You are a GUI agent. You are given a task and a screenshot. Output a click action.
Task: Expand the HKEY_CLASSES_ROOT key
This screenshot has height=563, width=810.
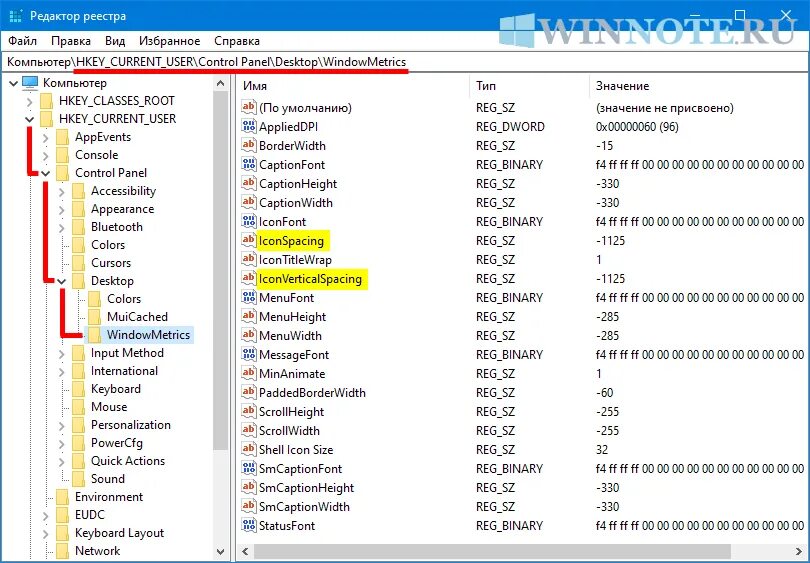tap(29, 101)
